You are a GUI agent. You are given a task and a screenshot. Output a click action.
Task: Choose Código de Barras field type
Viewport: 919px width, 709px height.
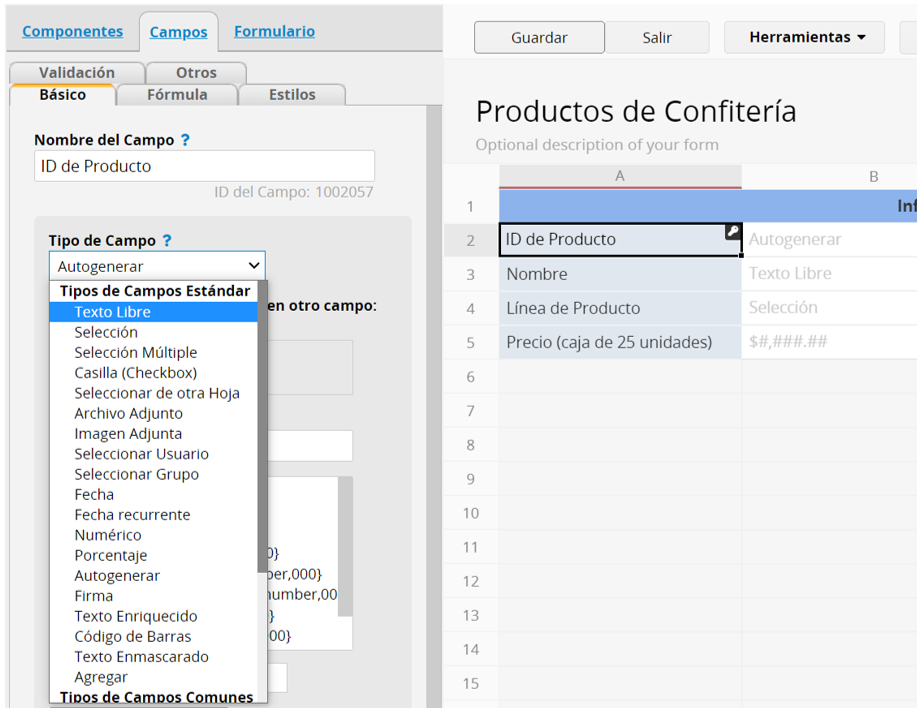[x=132, y=636]
